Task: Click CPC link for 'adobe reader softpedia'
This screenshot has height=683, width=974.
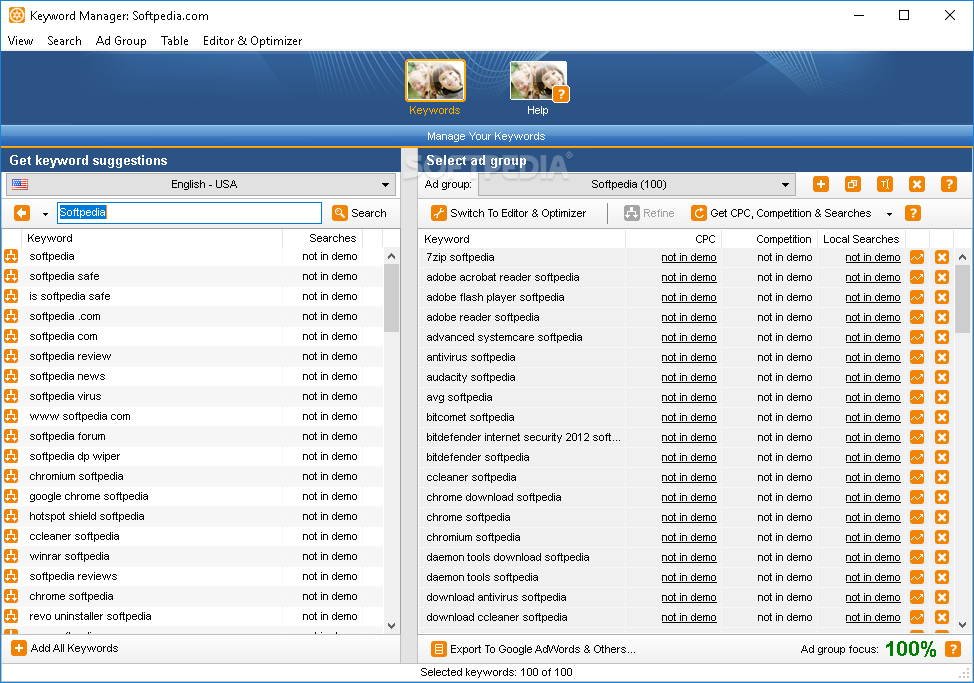Action: 688,317
